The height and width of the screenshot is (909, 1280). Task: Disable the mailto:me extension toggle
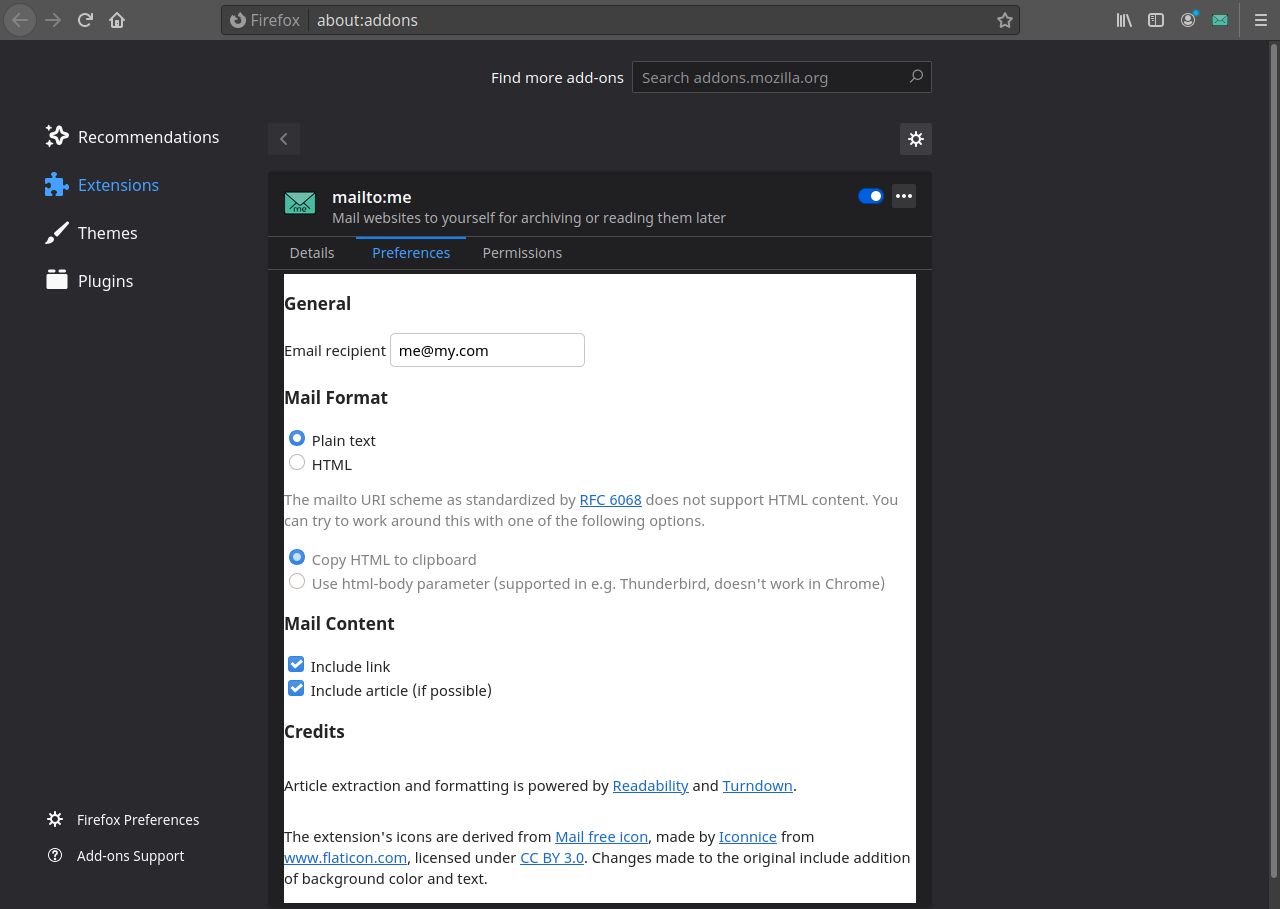tap(870, 196)
